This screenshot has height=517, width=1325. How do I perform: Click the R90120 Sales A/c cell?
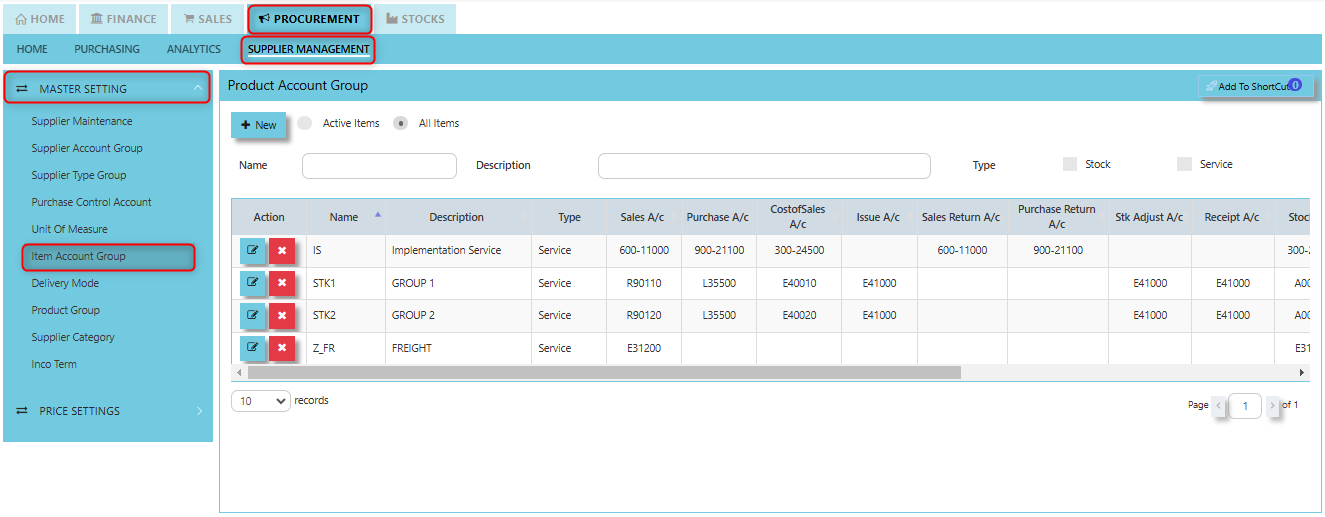(644, 315)
